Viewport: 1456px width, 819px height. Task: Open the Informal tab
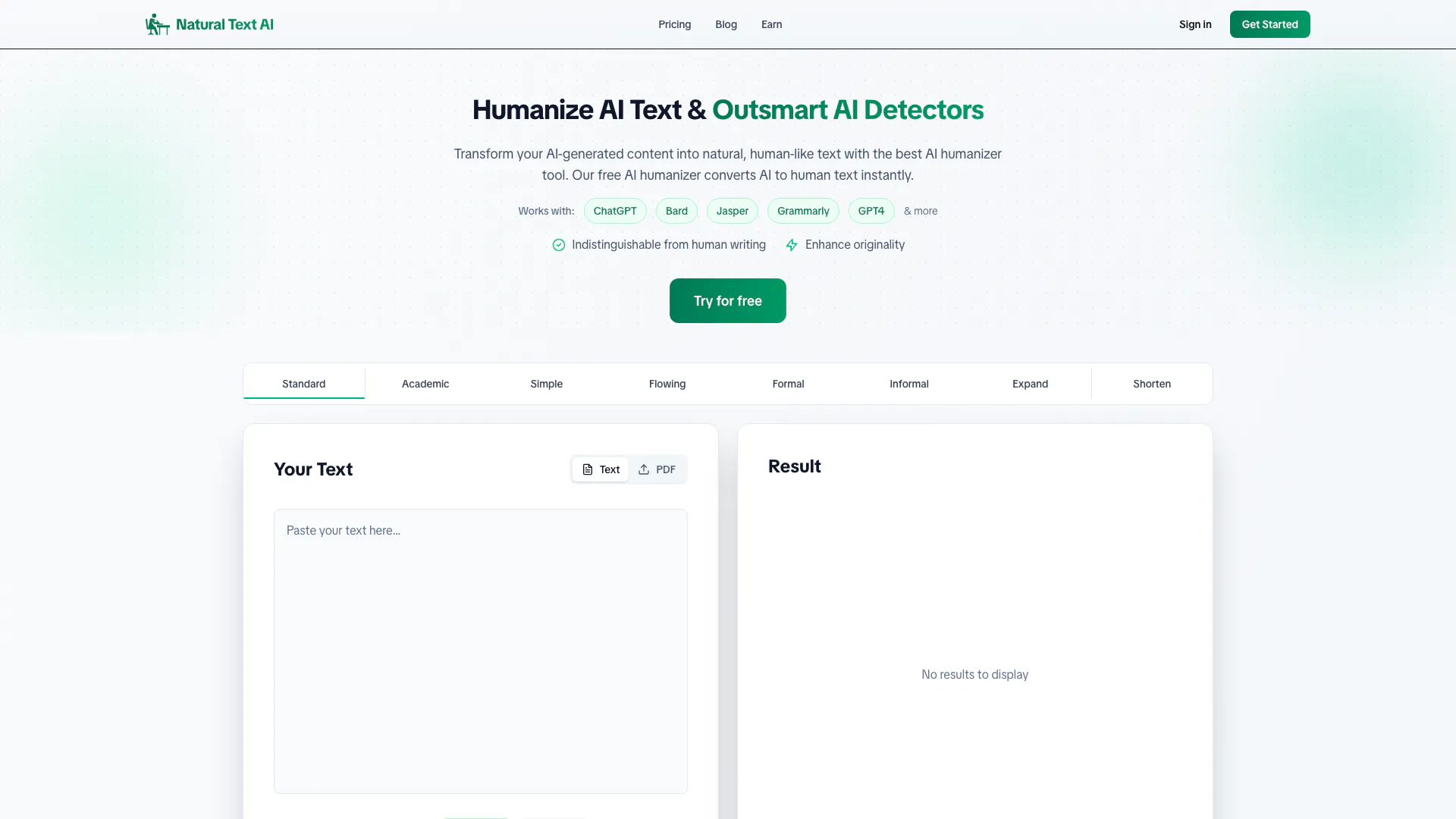[908, 384]
